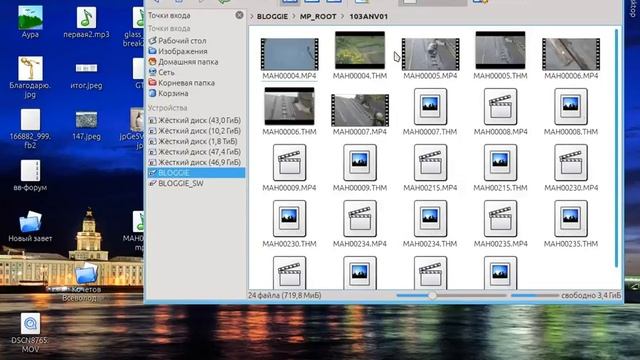Click MP_ROOT in the breadcrumb path

[x=318, y=17]
